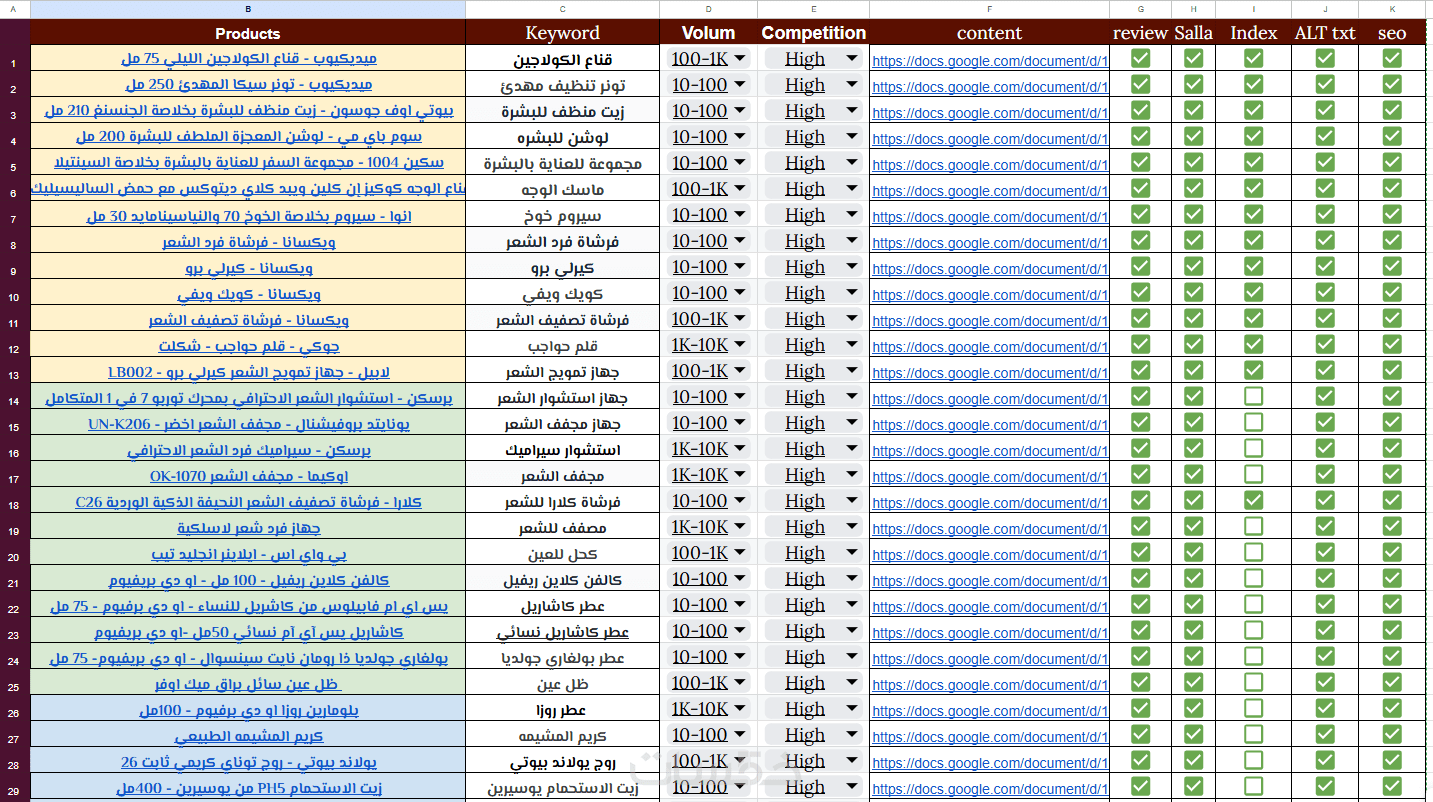The width and height of the screenshot is (1433, 802).
Task: Follow the docs.google.com link in row 15
Action: 990,424
